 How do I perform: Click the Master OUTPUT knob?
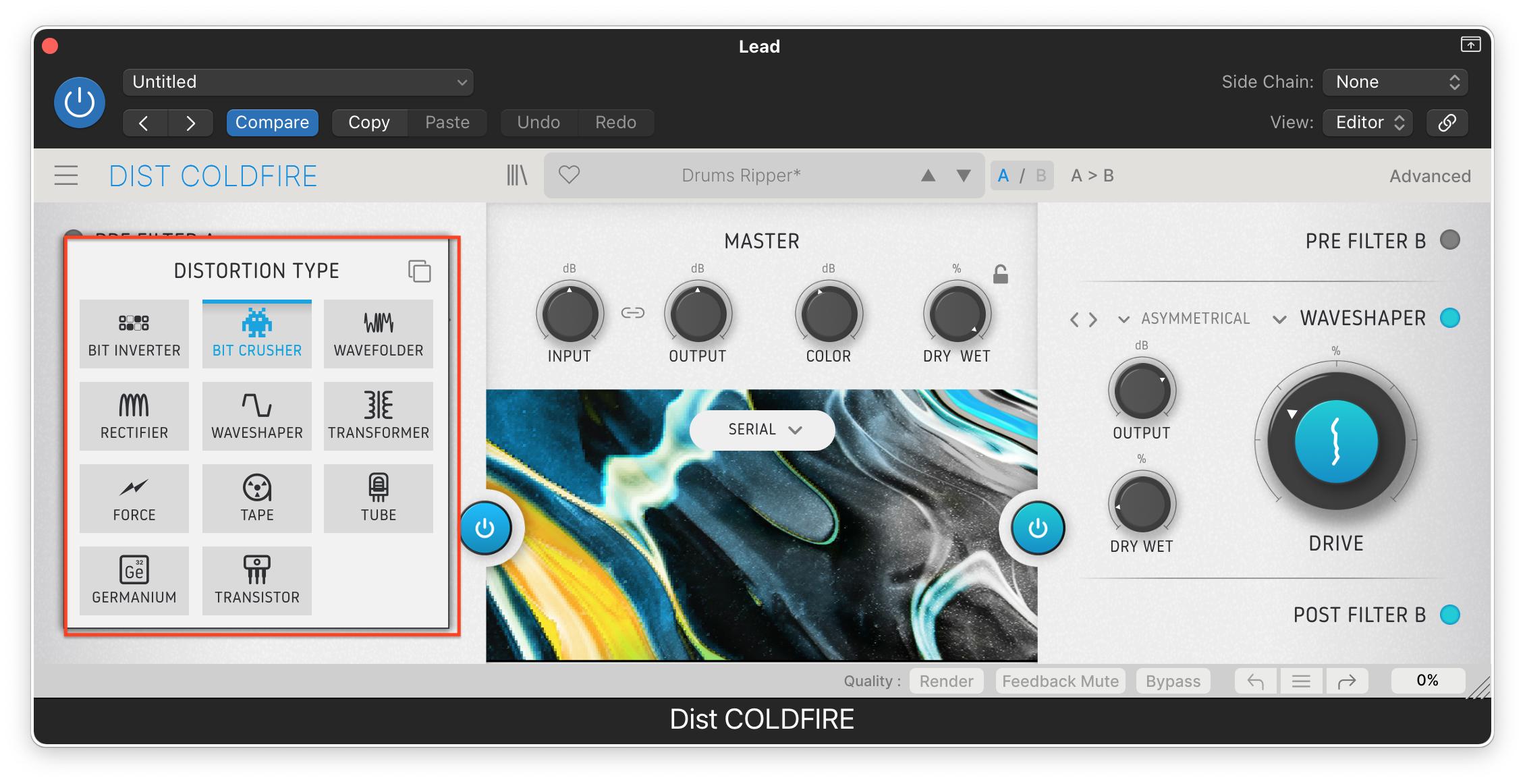tap(698, 314)
